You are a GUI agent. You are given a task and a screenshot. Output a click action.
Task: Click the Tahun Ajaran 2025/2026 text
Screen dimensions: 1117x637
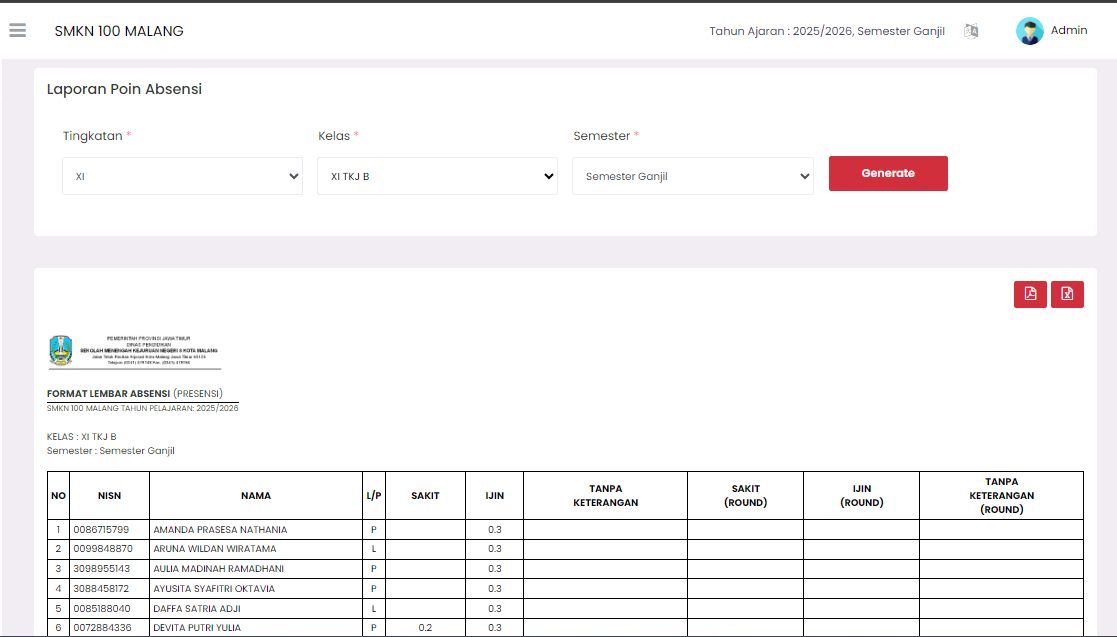(x=826, y=31)
